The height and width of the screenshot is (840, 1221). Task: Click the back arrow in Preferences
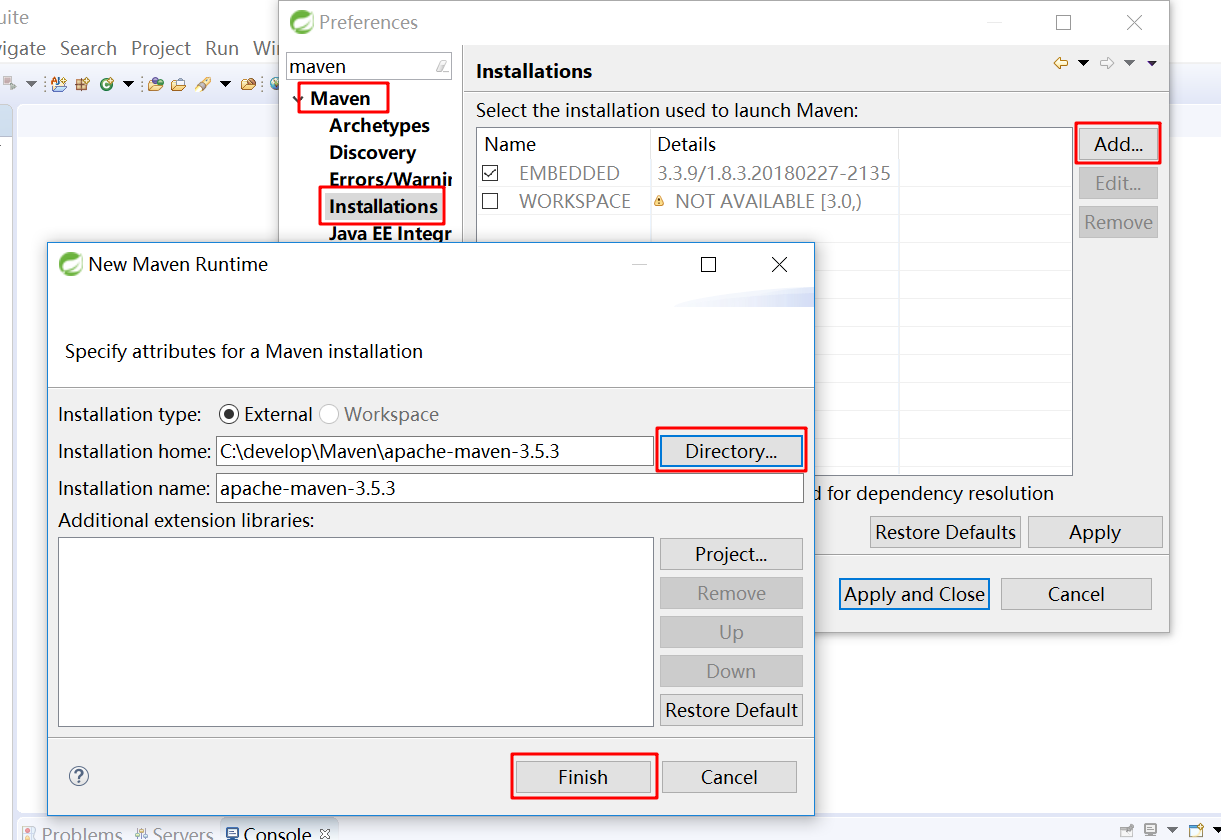(x=1061, y=64)
